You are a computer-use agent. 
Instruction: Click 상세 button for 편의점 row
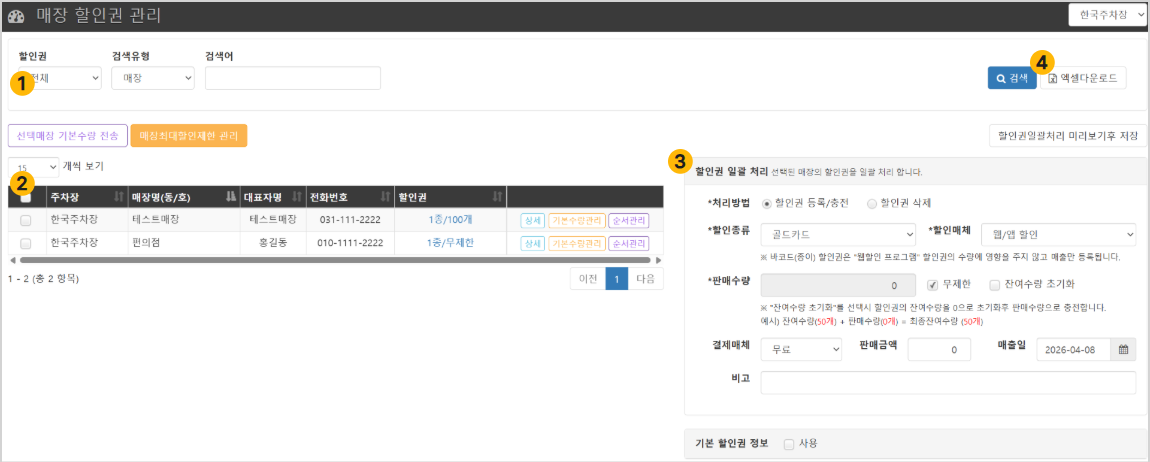532,243
